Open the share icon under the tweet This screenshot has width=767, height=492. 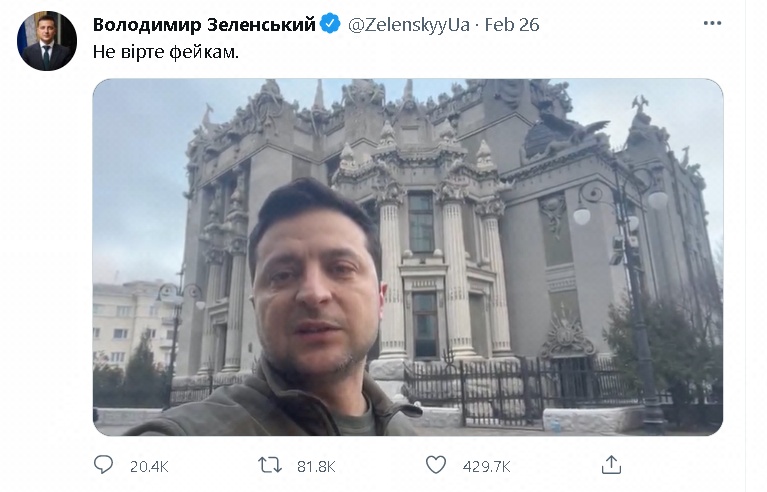click(x=611, y=465)
